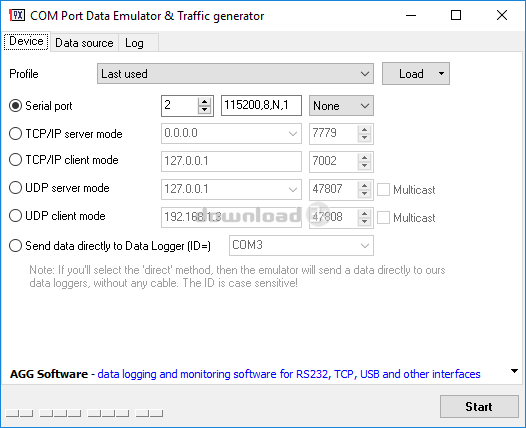Image resolution: width=526 pixels, height=428 pixels.
Task: Click the Start button
Action: coord(479,407)
